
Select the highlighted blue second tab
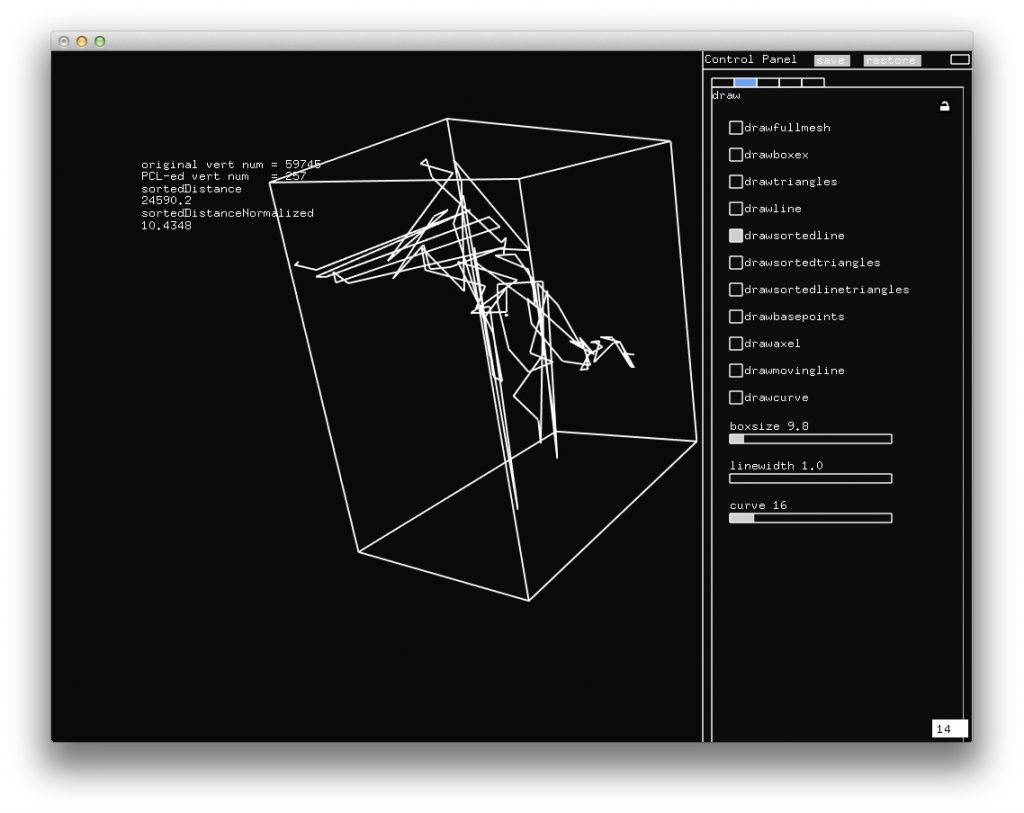[745, 82]
